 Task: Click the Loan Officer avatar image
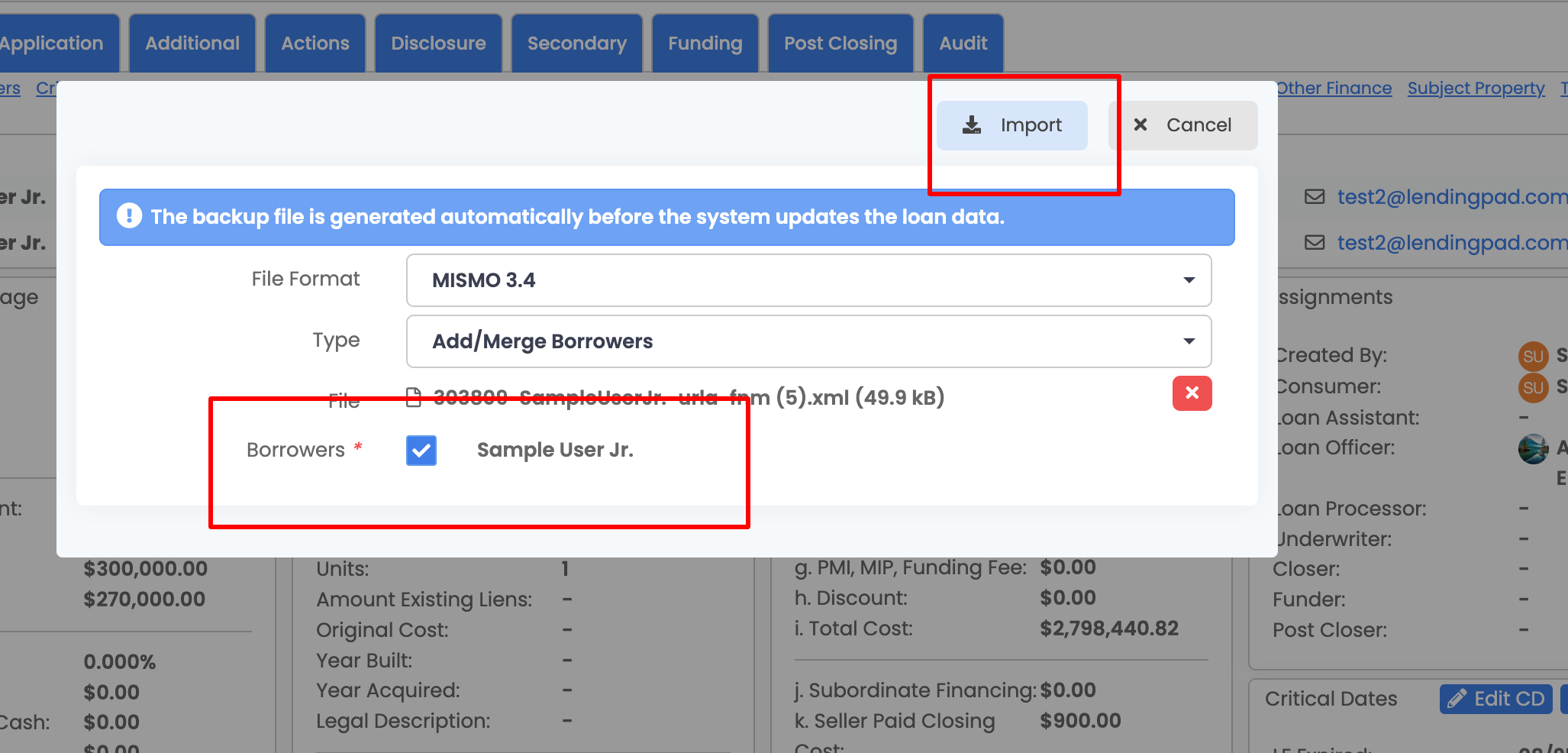[x=1533, y=448]
